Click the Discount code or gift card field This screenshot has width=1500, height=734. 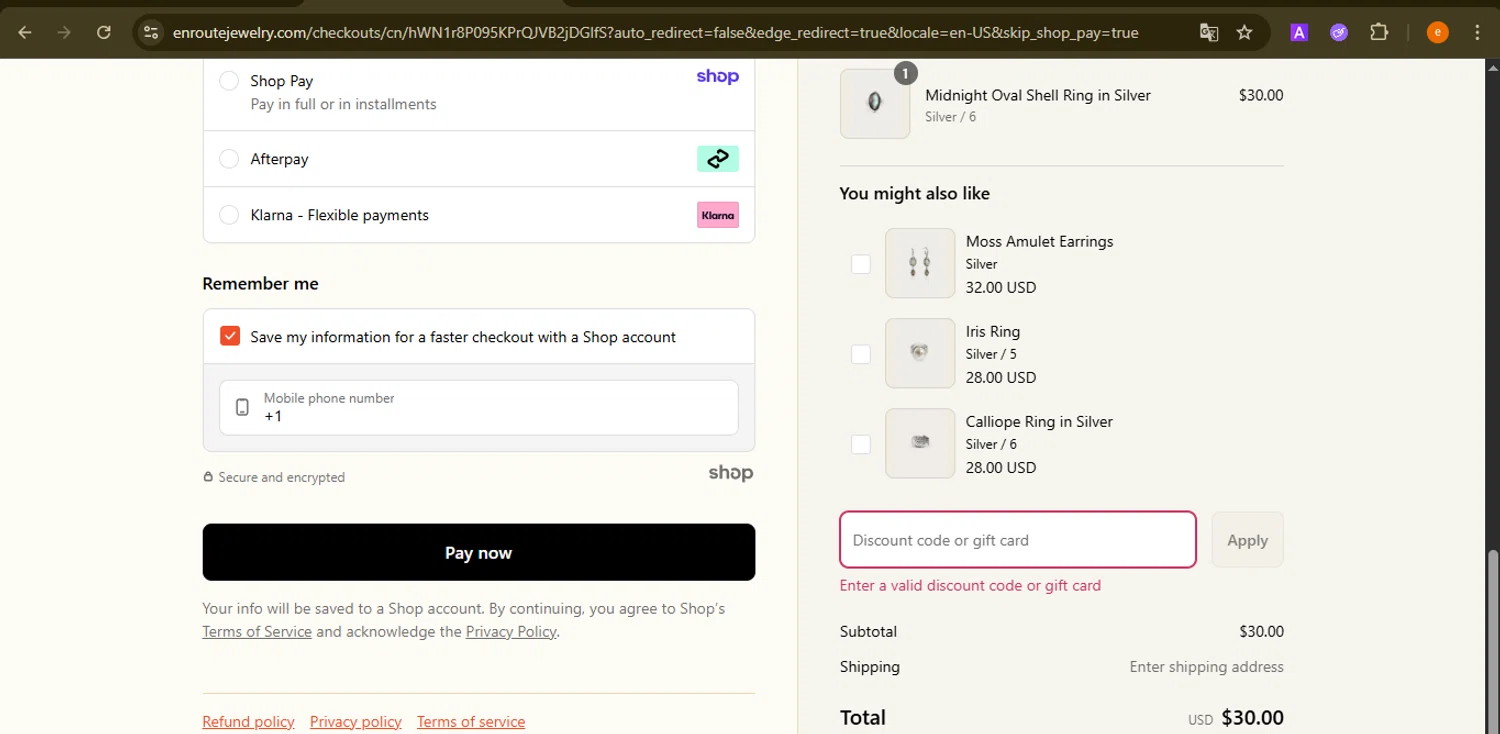tap(1018, 540)
